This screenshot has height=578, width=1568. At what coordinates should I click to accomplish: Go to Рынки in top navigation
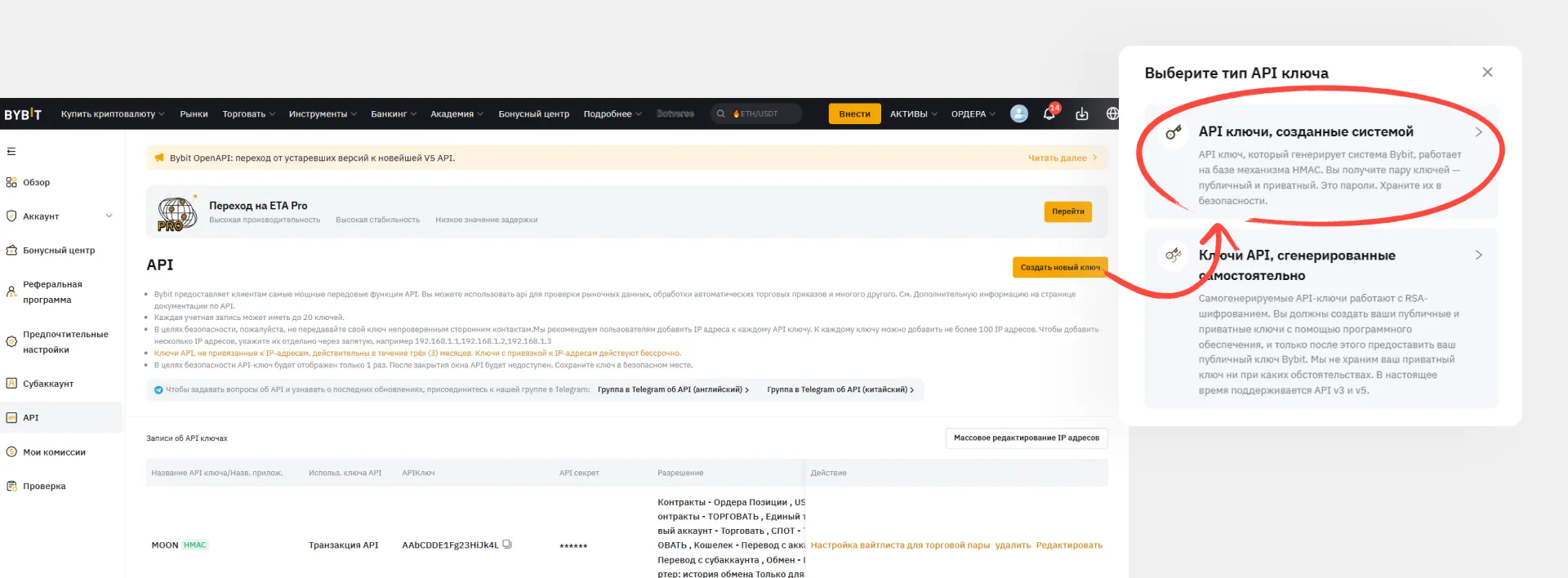tap(194, 114)
